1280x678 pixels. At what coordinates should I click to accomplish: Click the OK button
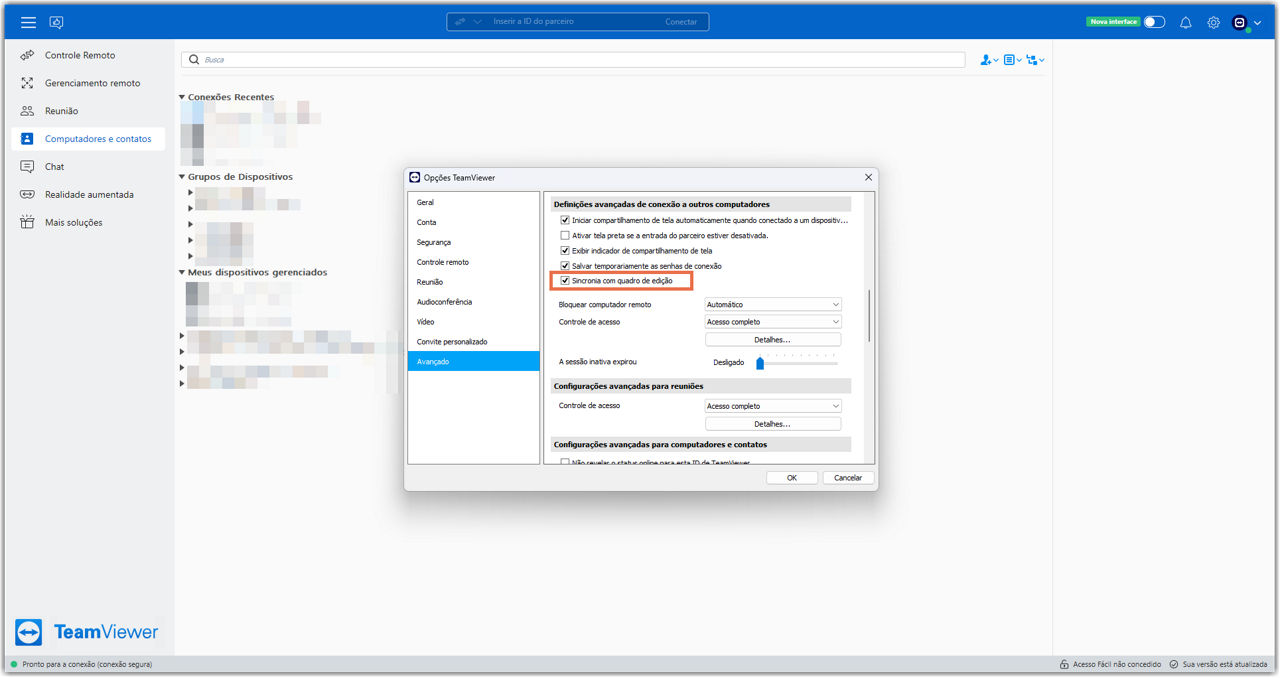pos(792,478)
